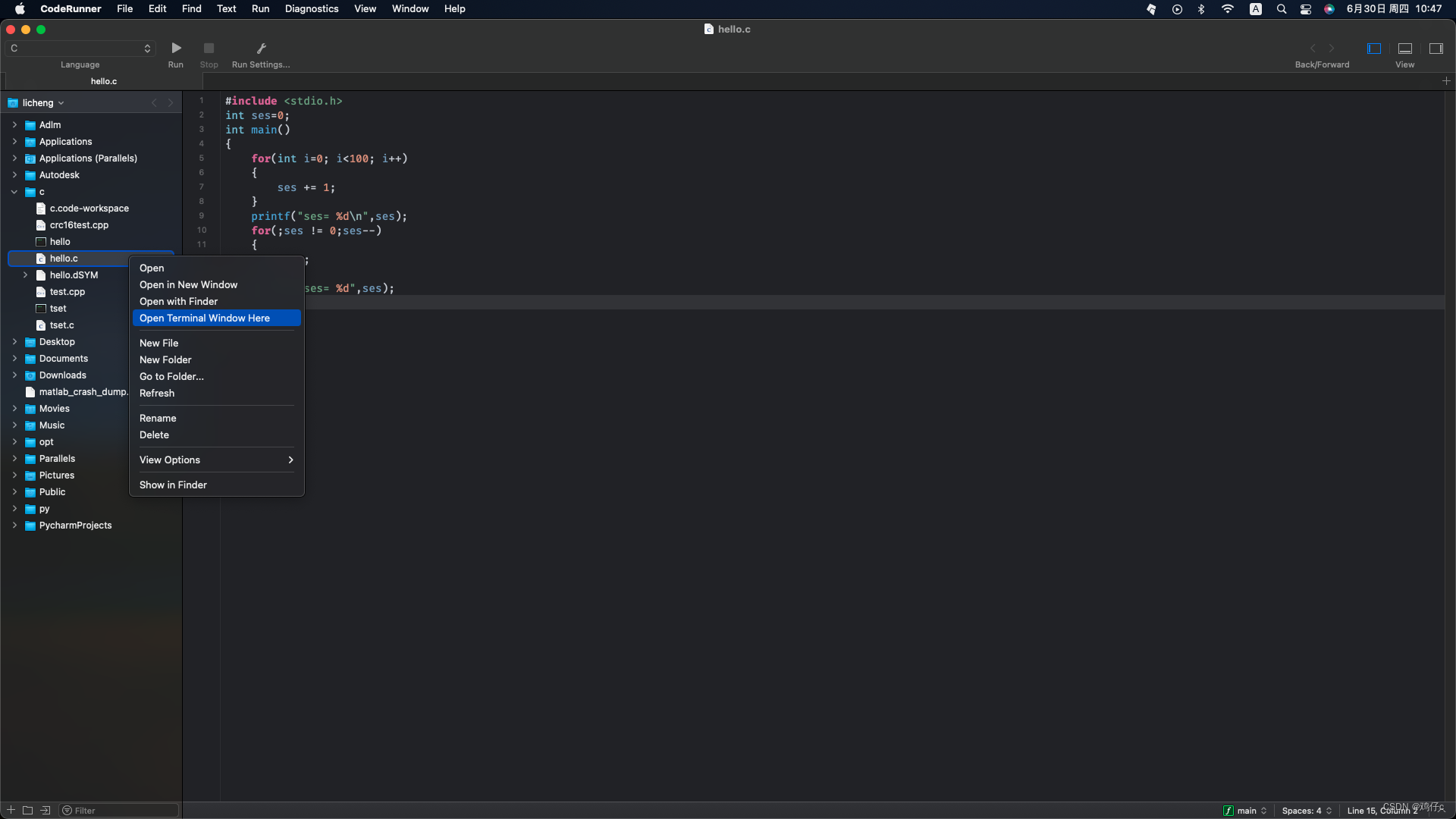Select Open Terminal Window Here

(205, 318)
